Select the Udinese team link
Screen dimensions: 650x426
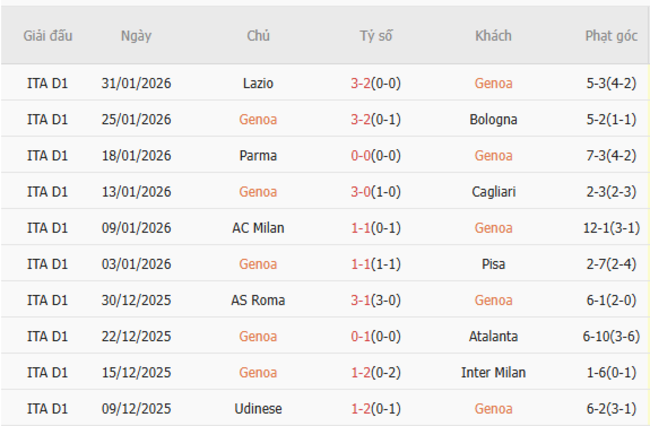(x=258, y=408)
